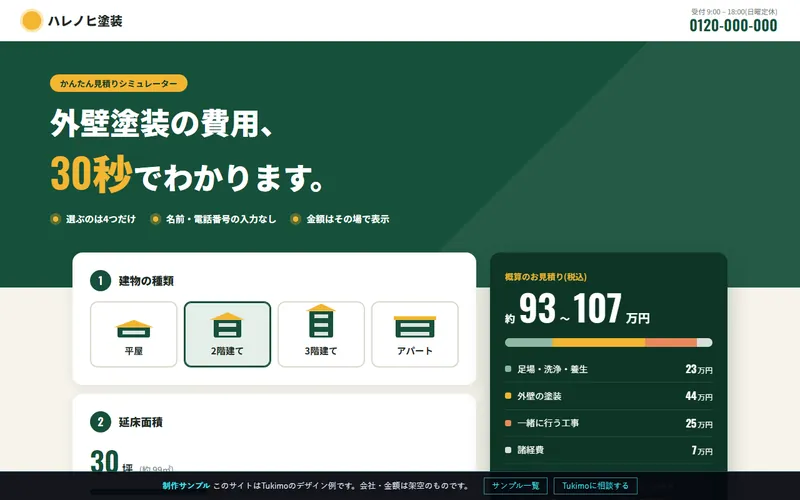The image size is (800, 500).
Task: Click the green swatch beside 足場・洗浄・養生
Action: tap(508, 368)
